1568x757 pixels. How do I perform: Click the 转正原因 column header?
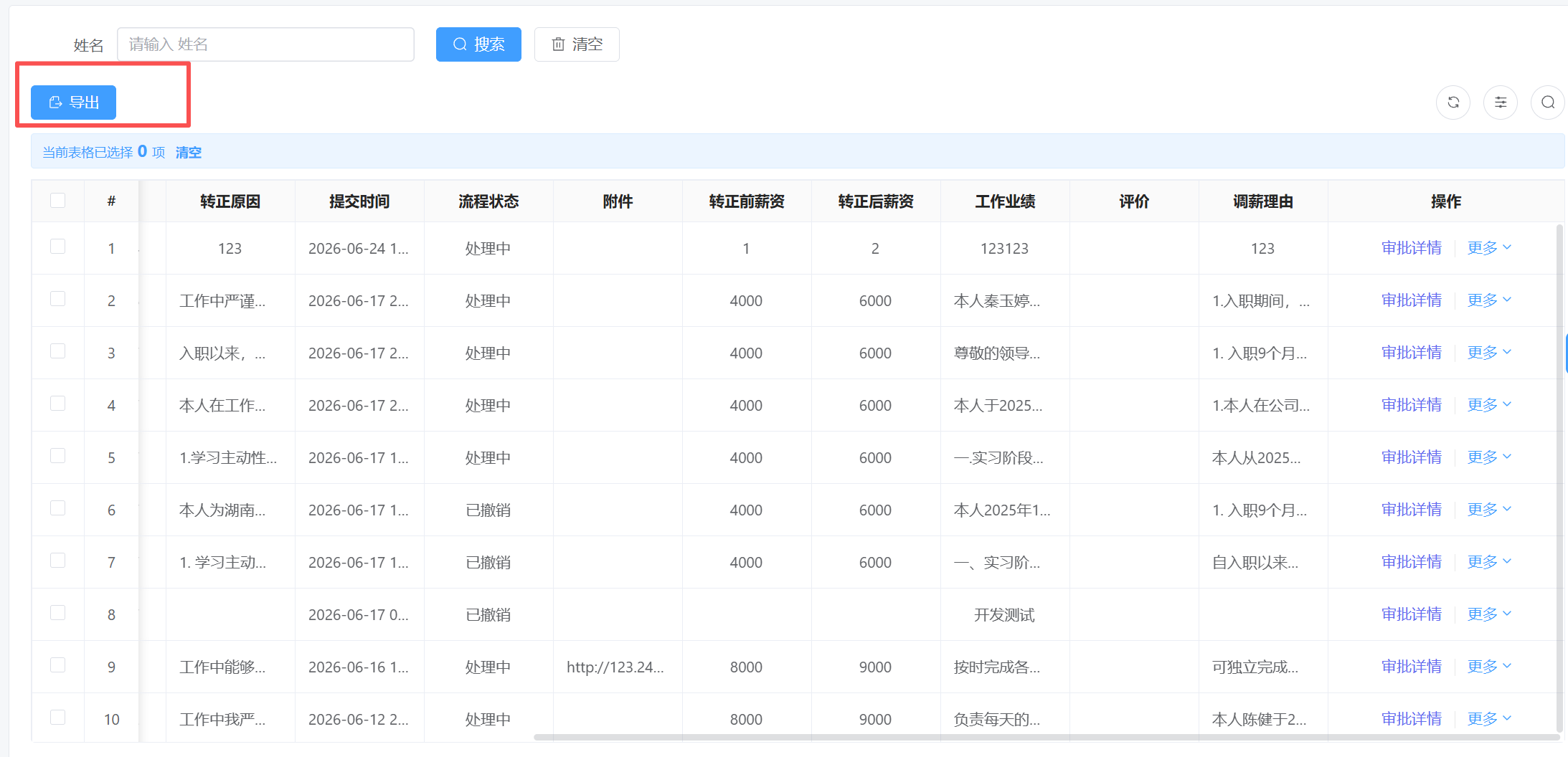(230, 201)
